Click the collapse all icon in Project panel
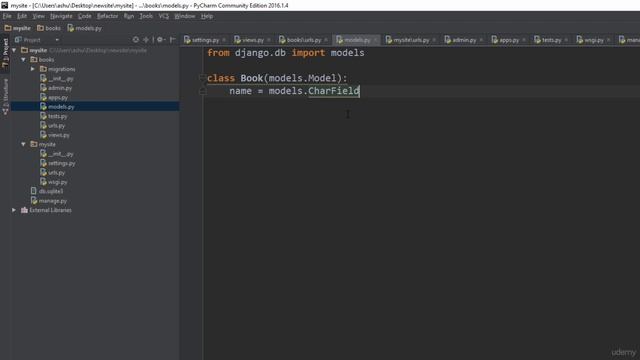 point(146,40)
